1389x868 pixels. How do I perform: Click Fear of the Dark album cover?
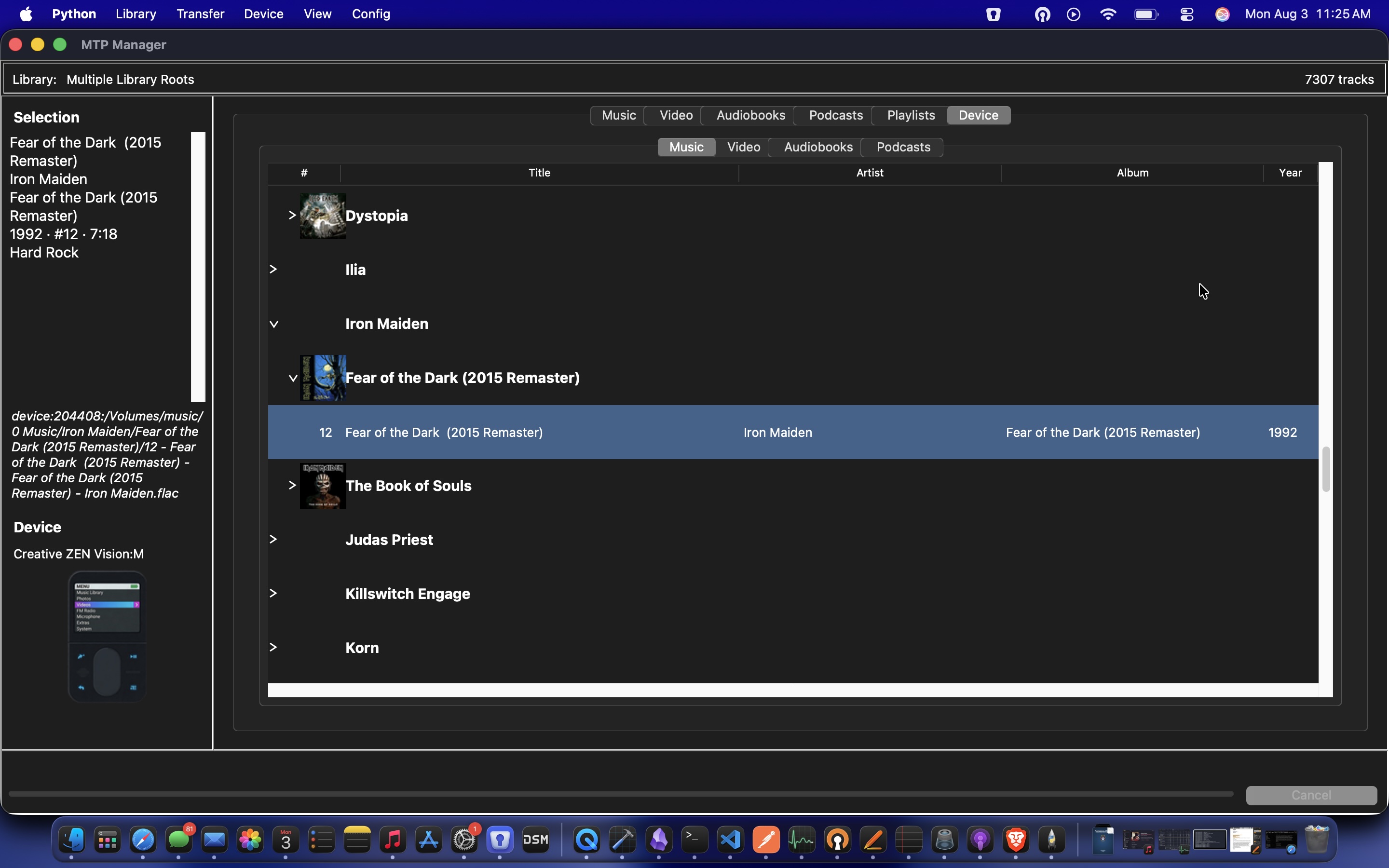(x=323, y=378)
